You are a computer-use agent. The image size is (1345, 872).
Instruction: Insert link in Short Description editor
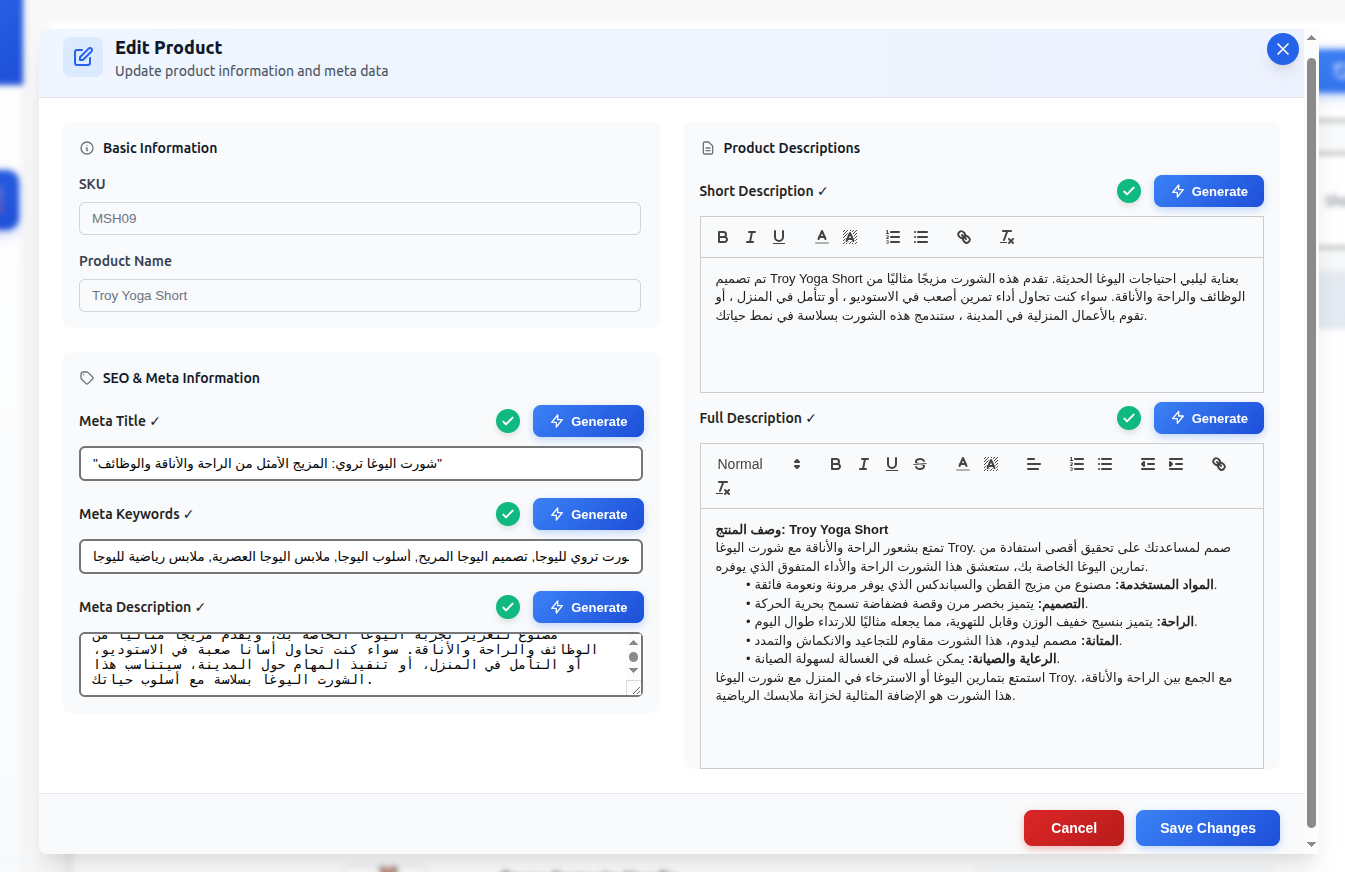964,237
